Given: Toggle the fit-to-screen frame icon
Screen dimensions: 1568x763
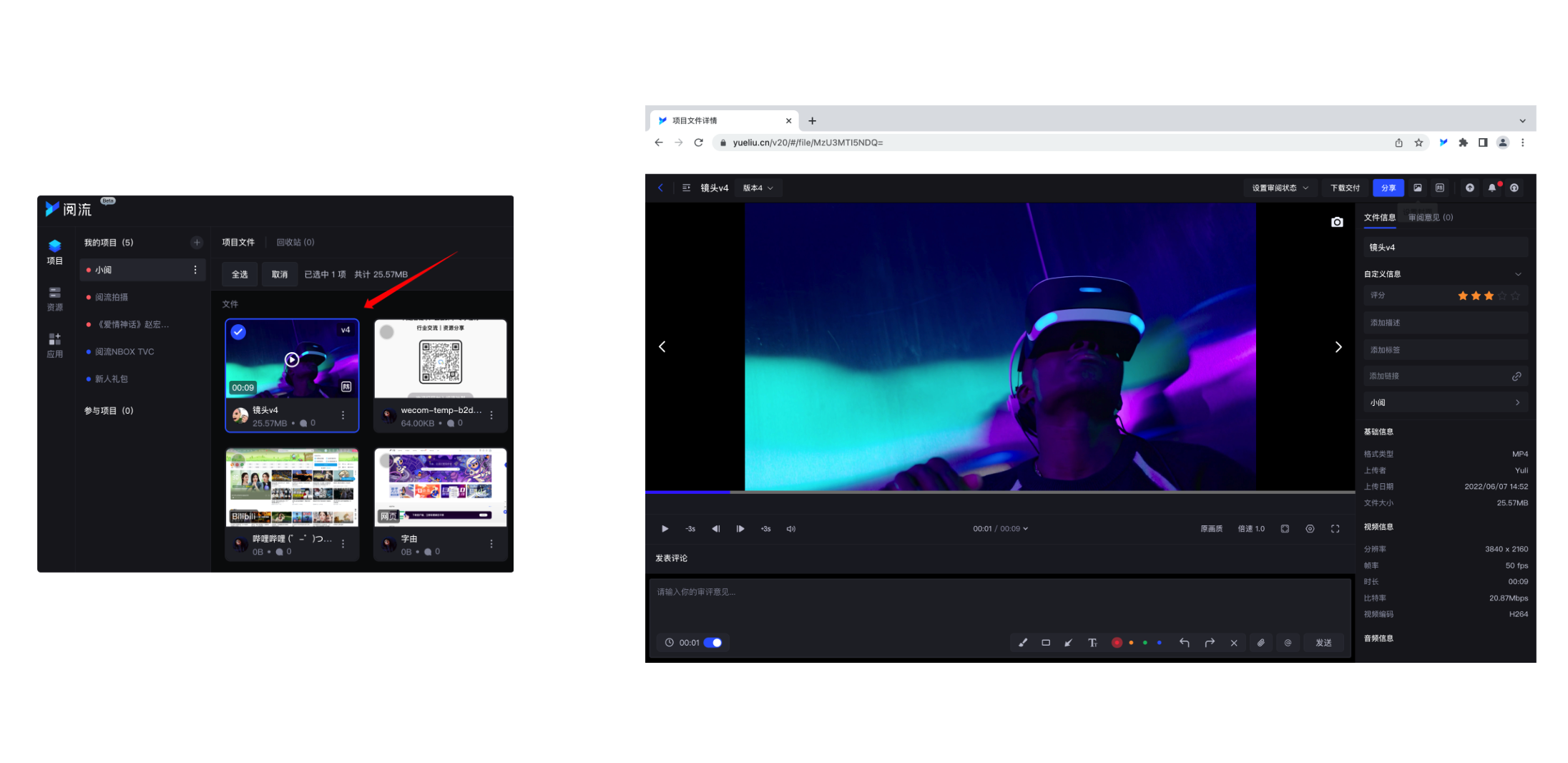Looking at the screenshot, I should [x=1285, y=529].
